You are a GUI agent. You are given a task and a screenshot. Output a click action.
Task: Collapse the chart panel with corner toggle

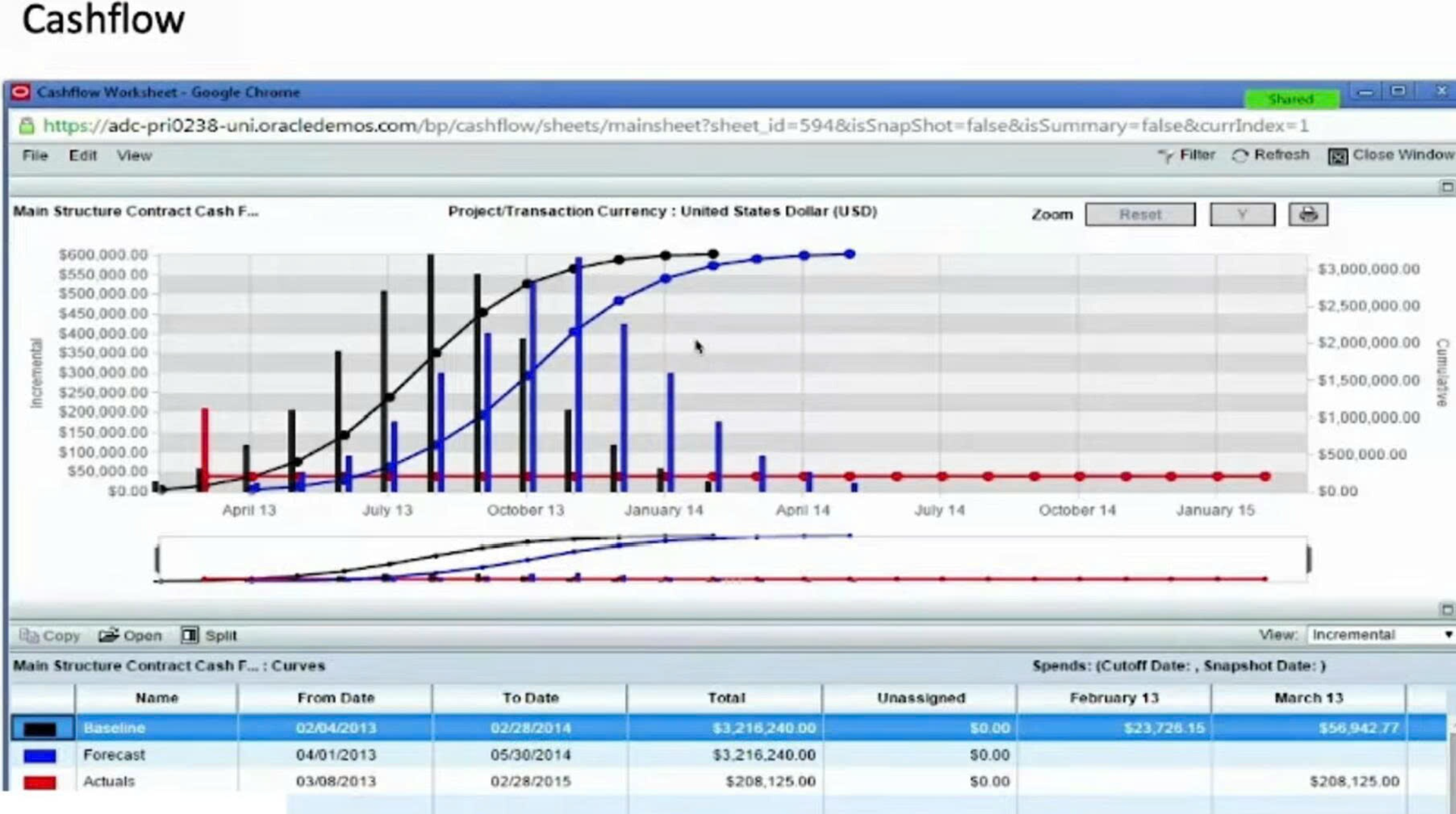(x=1446, y=186)
